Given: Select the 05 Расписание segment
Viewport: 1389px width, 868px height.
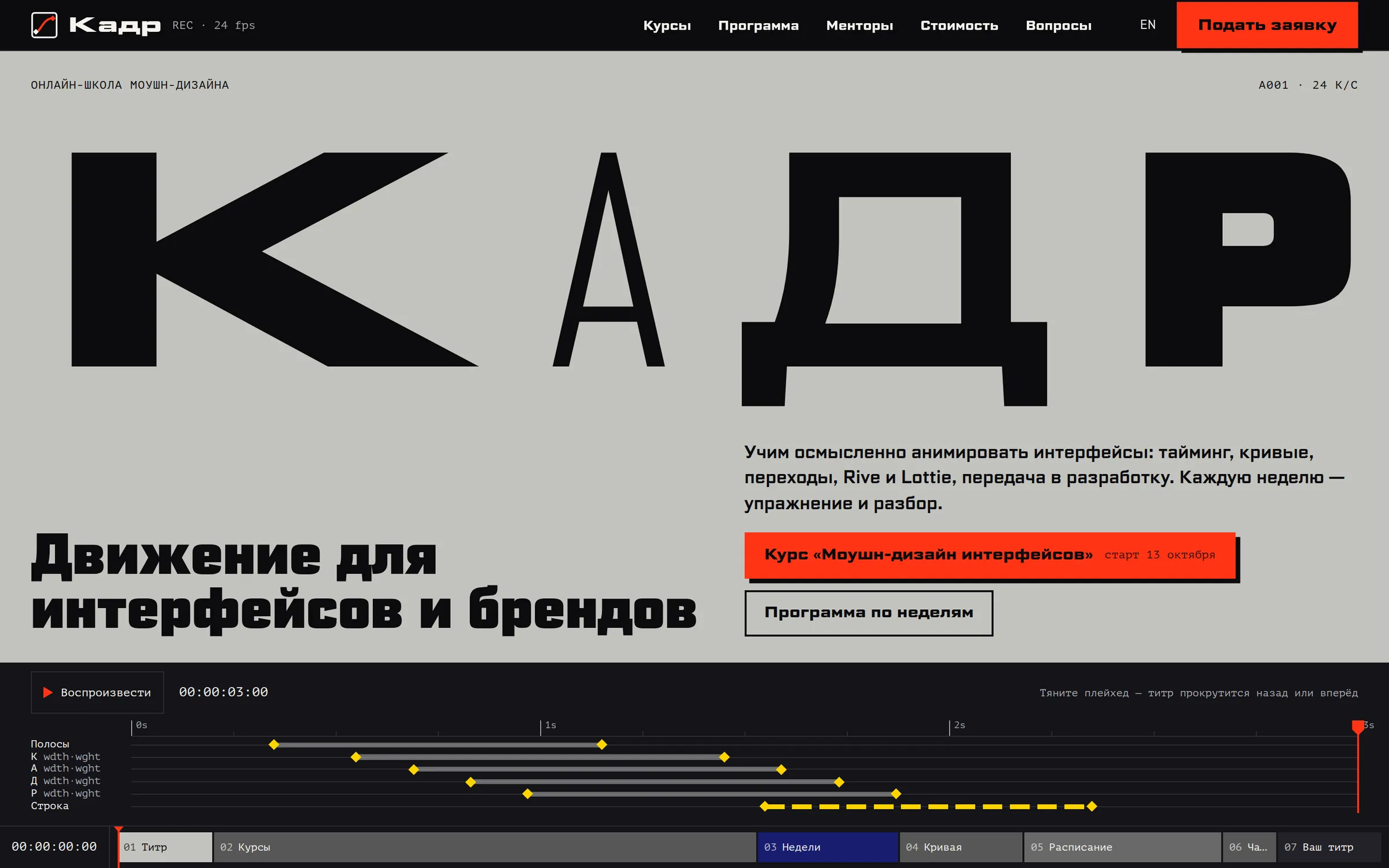Looking at the screenshot, I should [x=1122, y=847].
